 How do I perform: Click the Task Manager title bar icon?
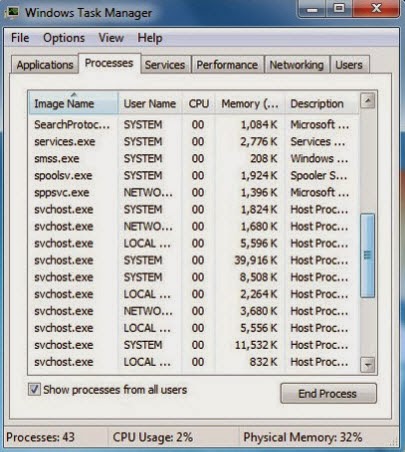13,12
